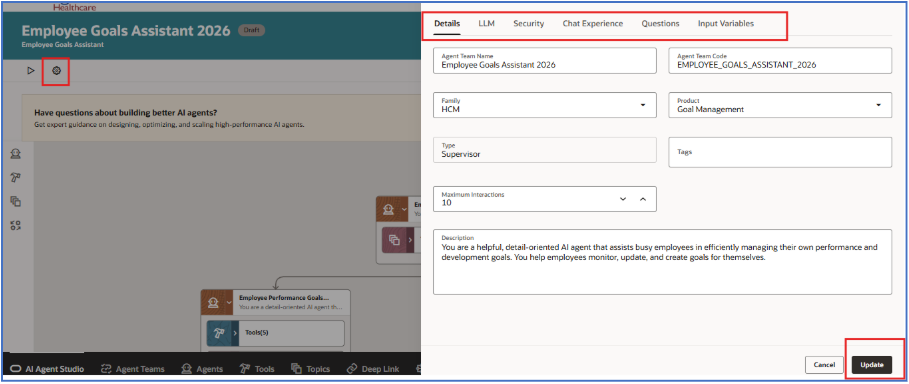Open the Product dropdown showing Goal Management
Viewport: 909px width, 384px height.
pyautogui.click(x=878, y=105)
